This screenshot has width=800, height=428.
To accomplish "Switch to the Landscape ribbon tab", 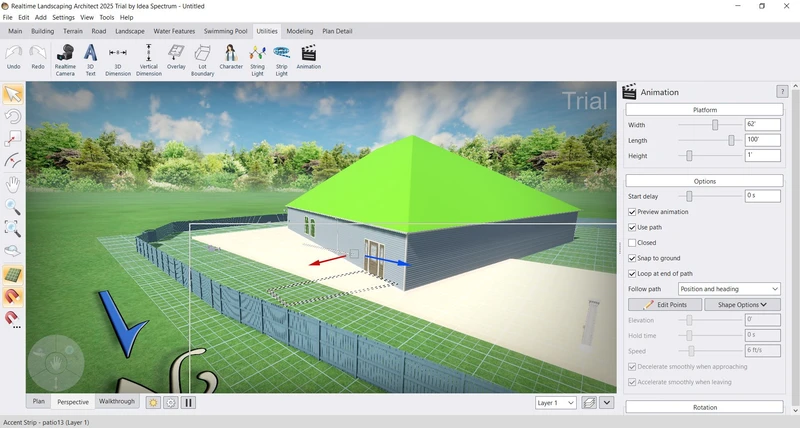I will 130,31.
